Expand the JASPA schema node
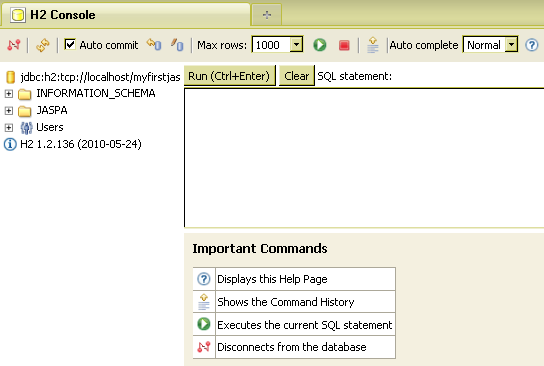Screen dimensions: 544x366 coord(9,111)
